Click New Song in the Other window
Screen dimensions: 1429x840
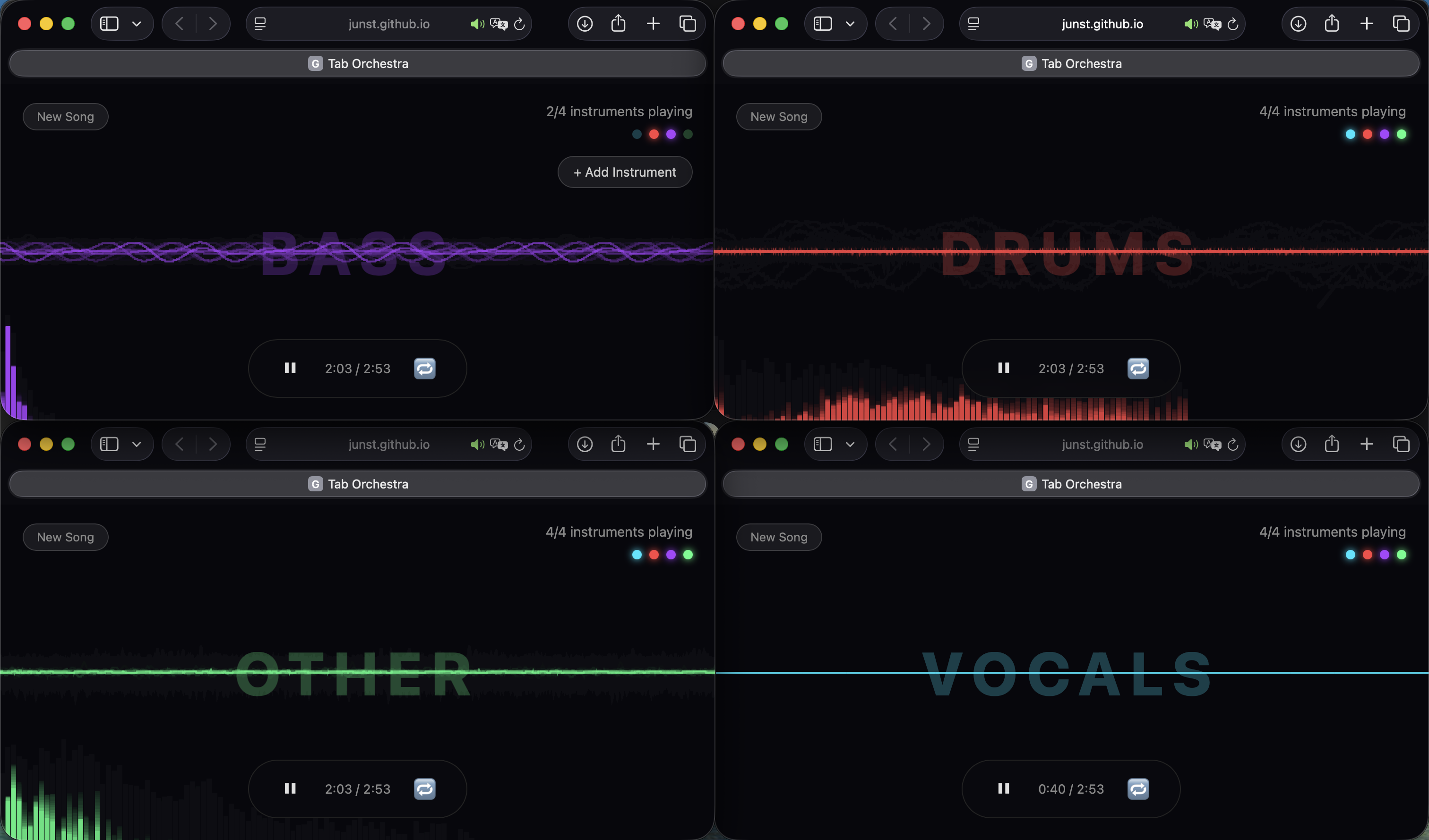tap(65, 537)
